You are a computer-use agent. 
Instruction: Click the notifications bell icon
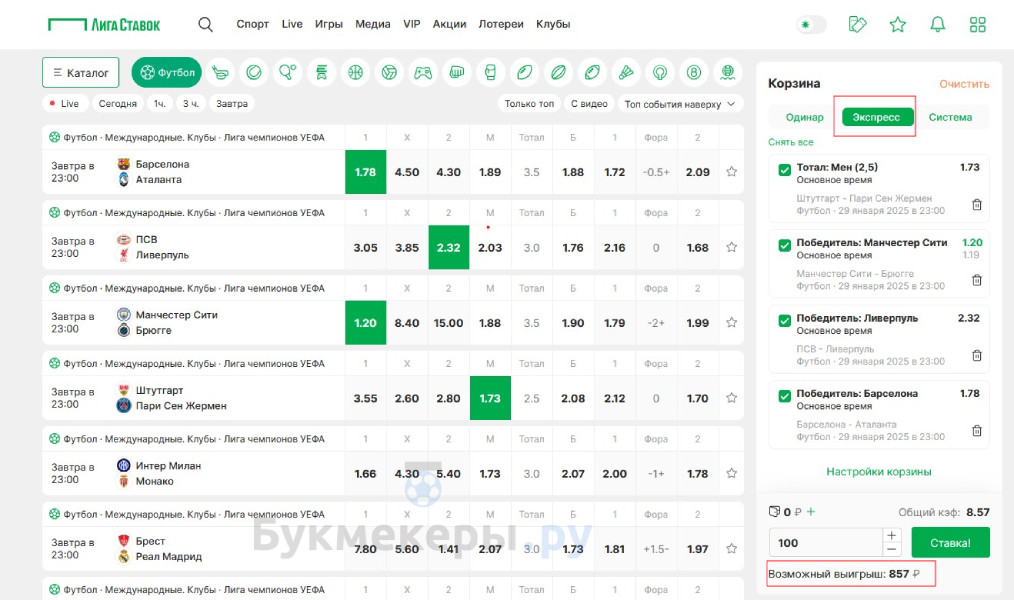938,24
